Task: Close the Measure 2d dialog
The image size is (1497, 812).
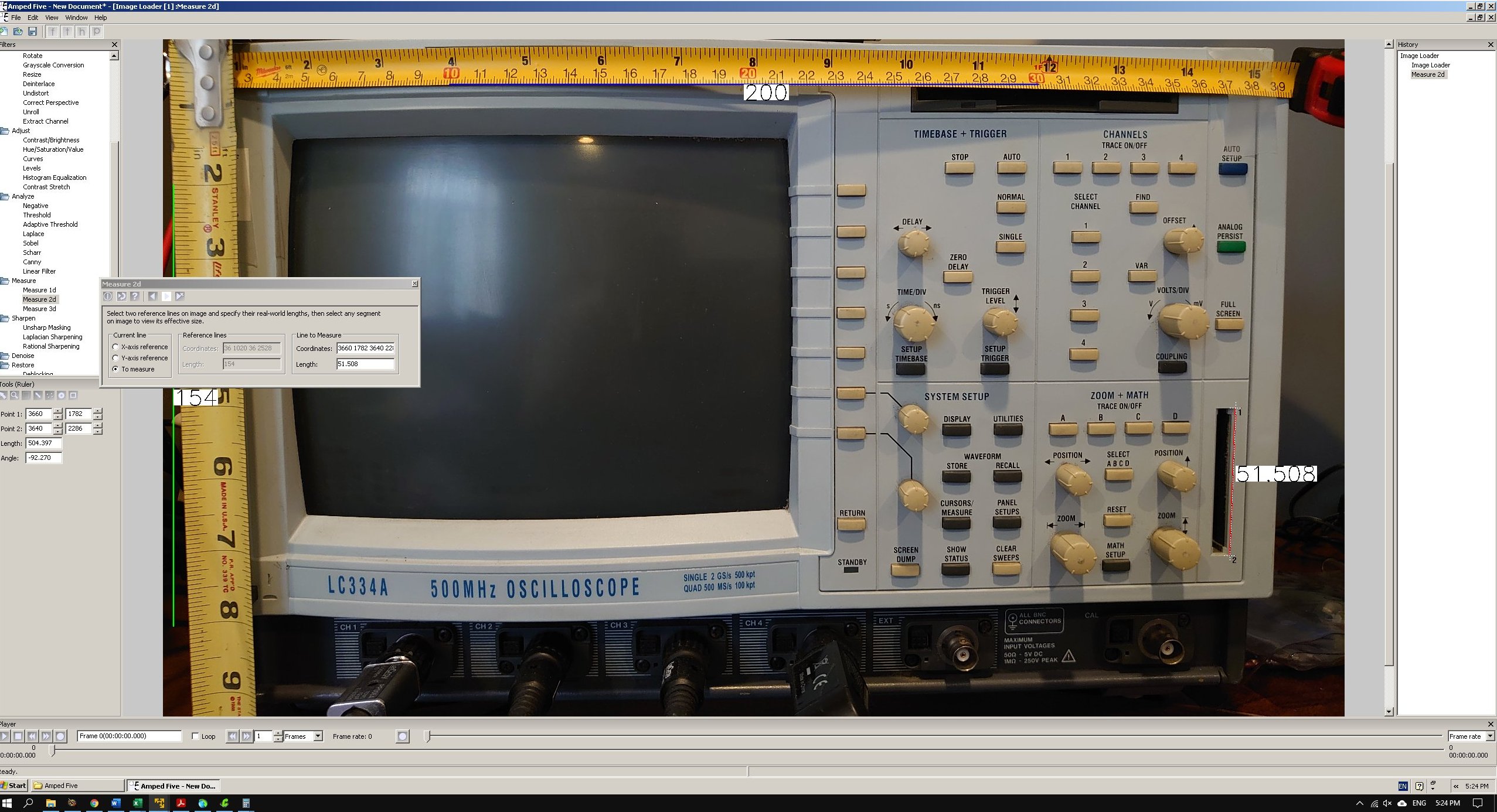Action: (414, 284)
